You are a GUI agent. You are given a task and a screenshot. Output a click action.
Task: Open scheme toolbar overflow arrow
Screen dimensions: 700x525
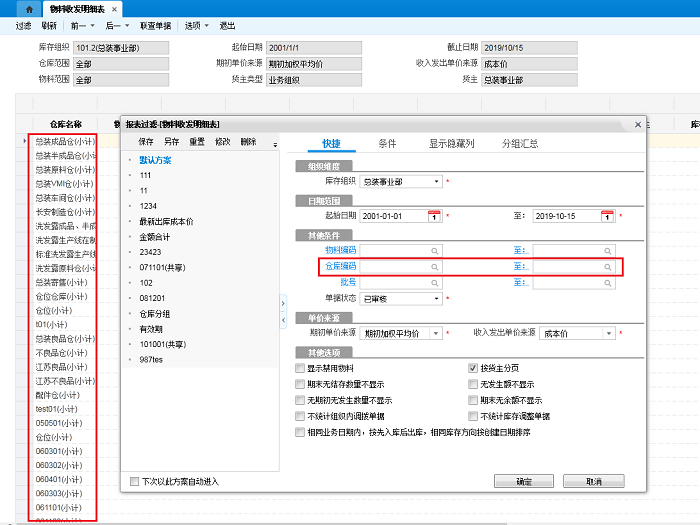275,145
